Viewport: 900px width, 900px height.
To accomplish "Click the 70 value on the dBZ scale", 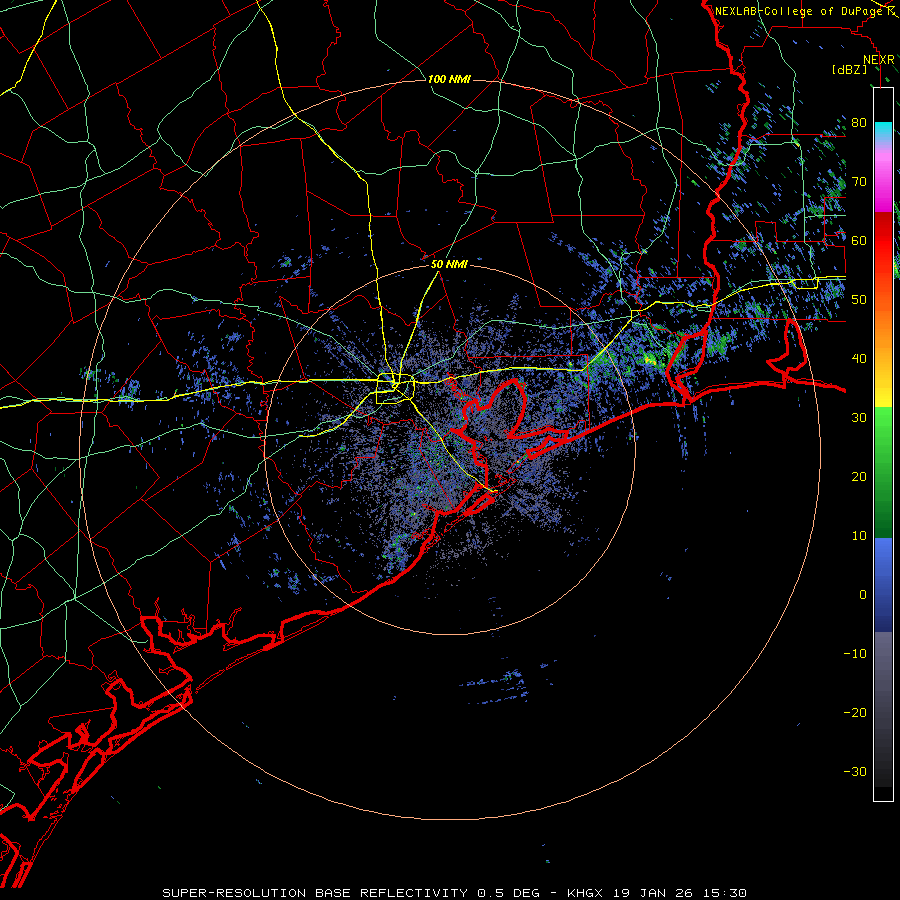I will point(859,181).
